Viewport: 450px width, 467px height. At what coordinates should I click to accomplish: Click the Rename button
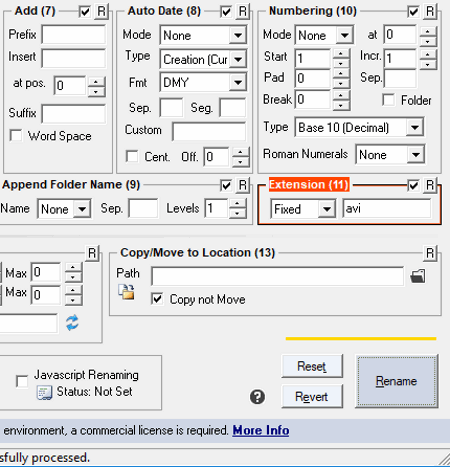397,381
